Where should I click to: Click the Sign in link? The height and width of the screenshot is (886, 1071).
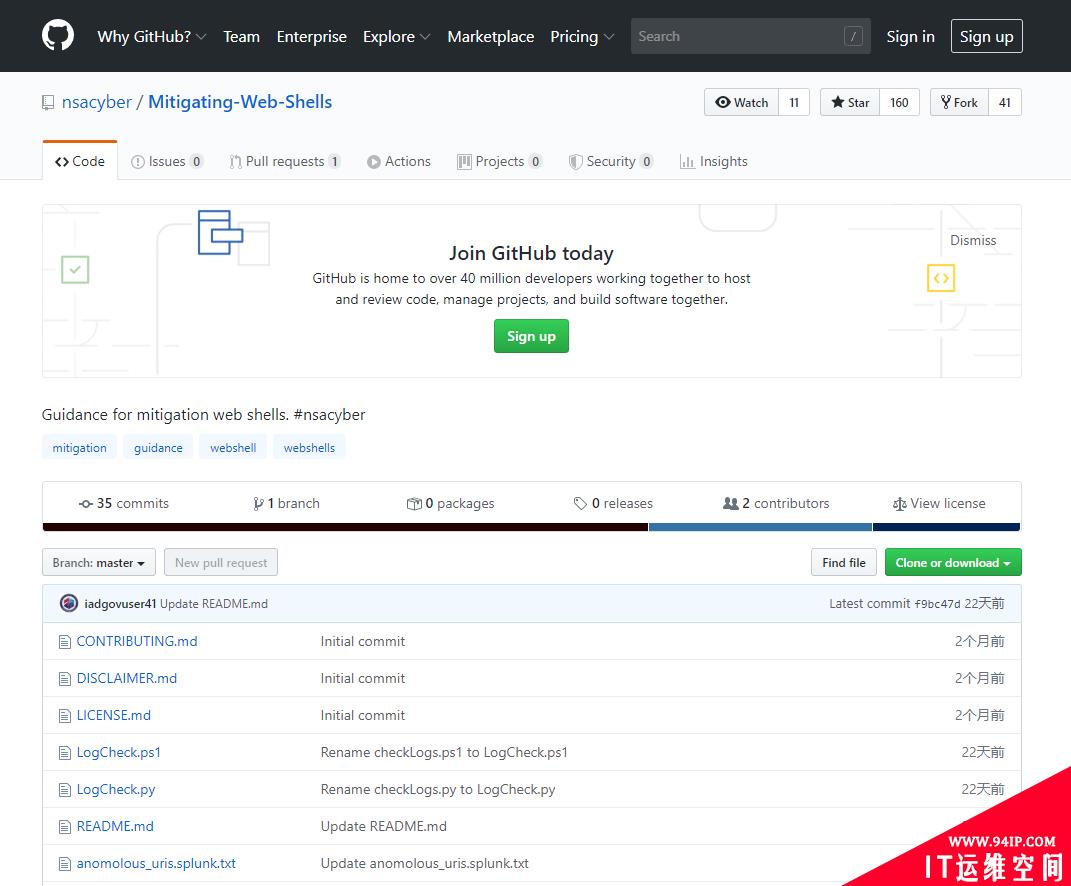click(910, 36)
